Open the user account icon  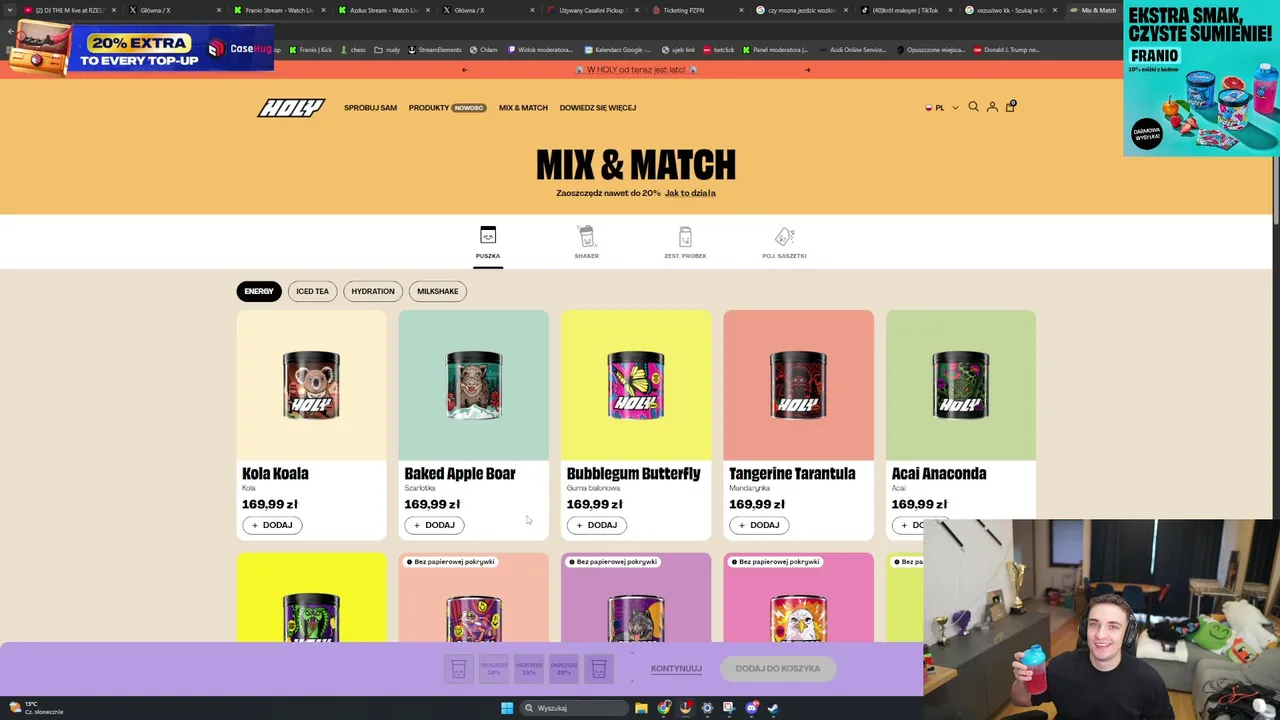tap(992, 107)
